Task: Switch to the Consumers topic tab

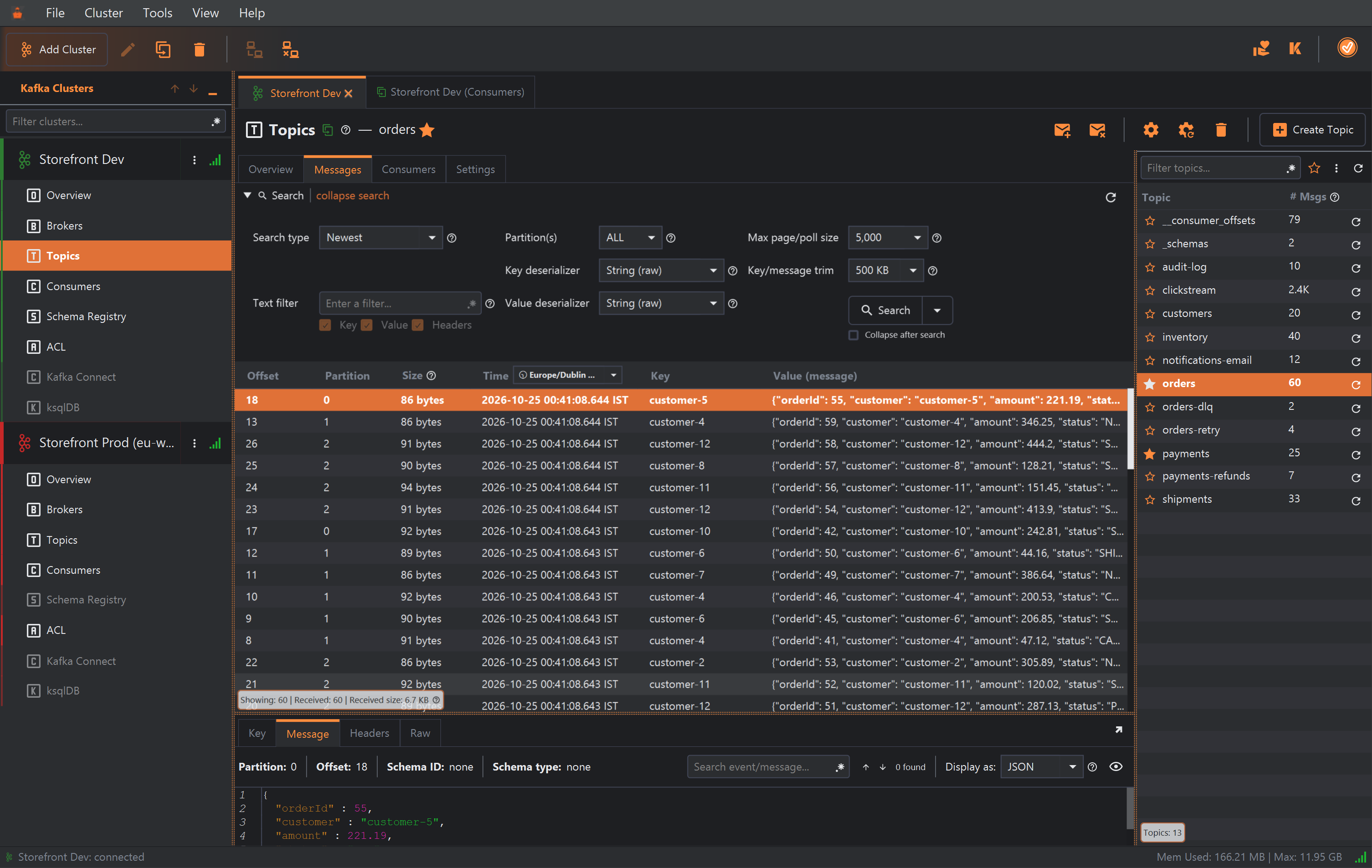Action: click(408, 169)
